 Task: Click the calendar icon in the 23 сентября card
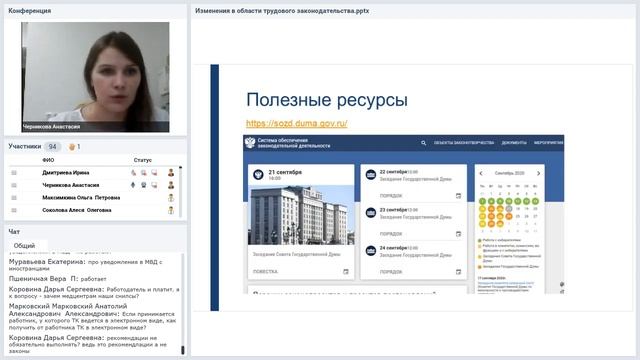pos(458,234)
